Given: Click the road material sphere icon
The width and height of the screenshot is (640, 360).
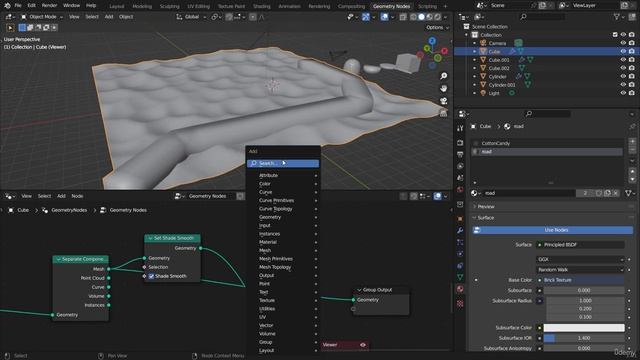Looking at the screenshot, I should pos(507,127).
